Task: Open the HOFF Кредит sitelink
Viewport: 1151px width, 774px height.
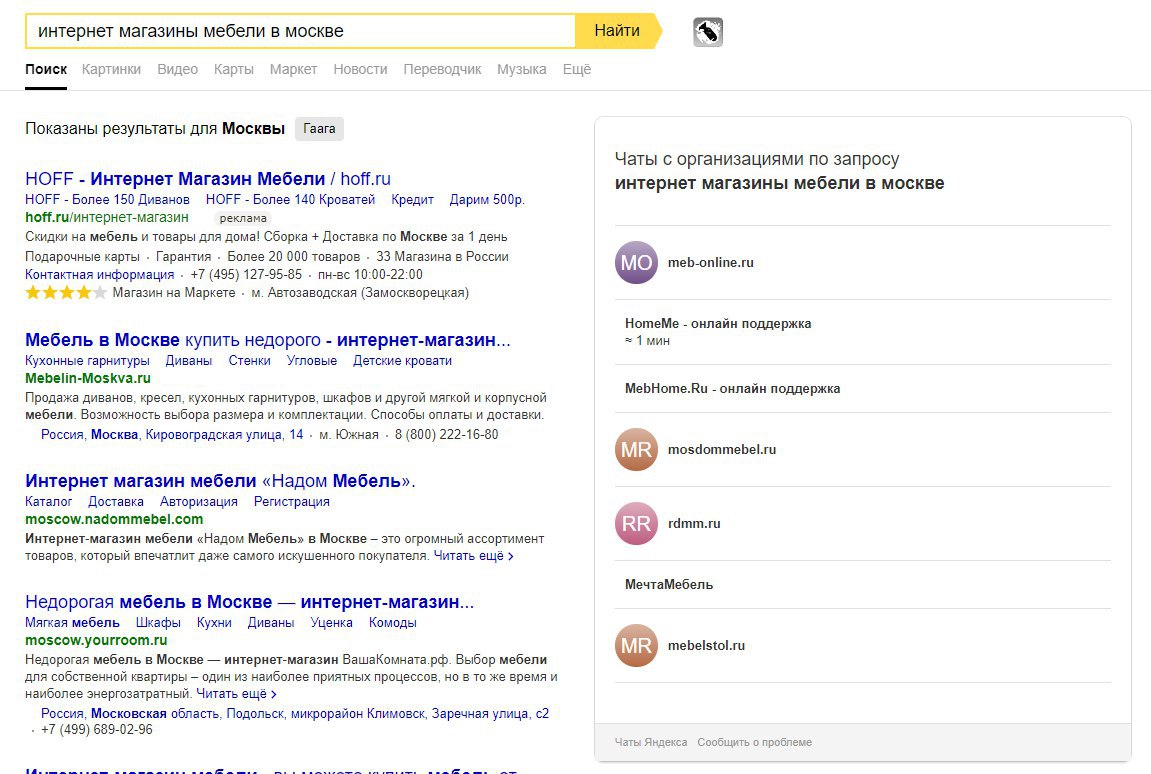Action: (413, 199)
